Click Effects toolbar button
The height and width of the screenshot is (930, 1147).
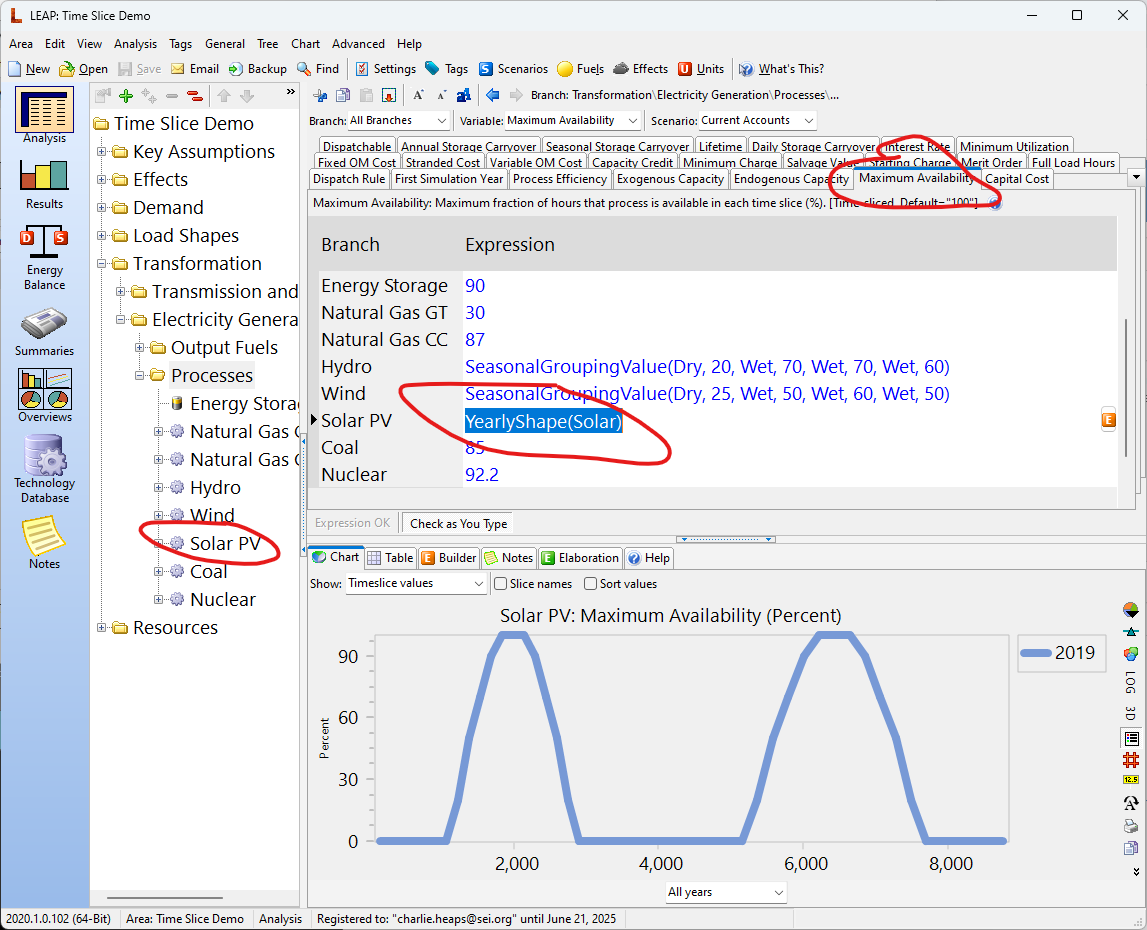pos(641,69)
